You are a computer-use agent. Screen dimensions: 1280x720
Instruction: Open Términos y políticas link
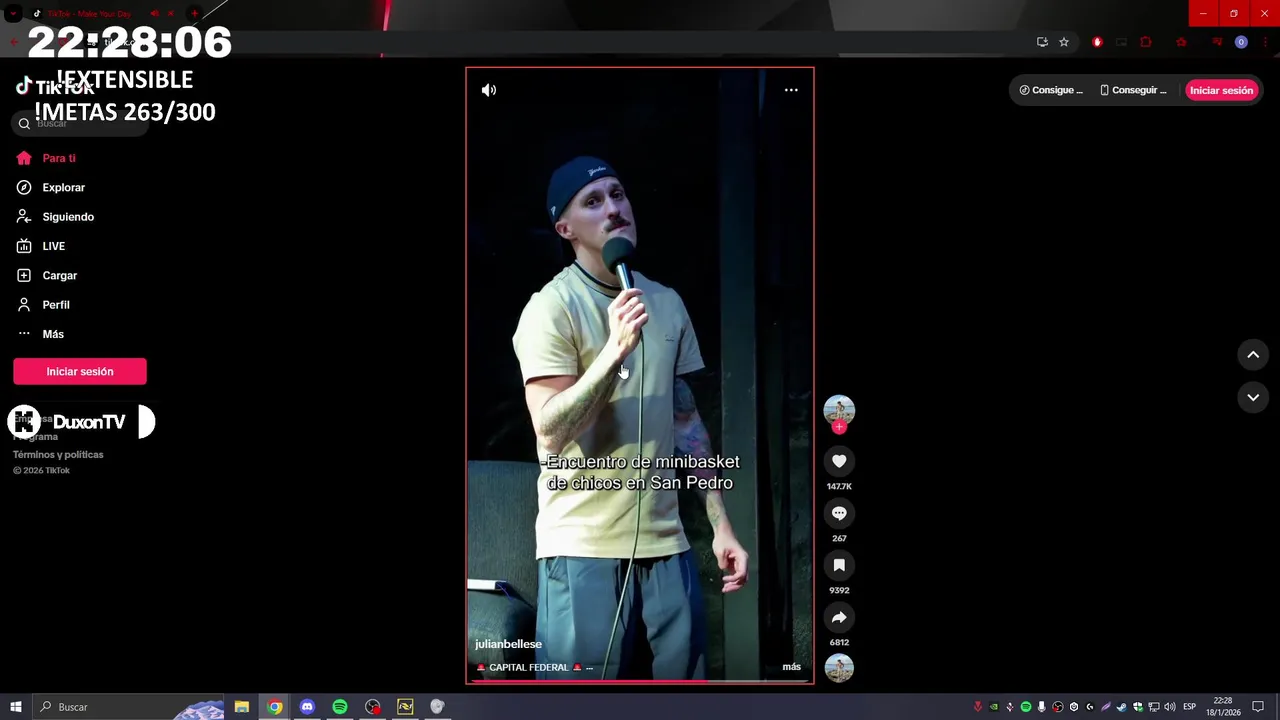(x=58, y=454)
